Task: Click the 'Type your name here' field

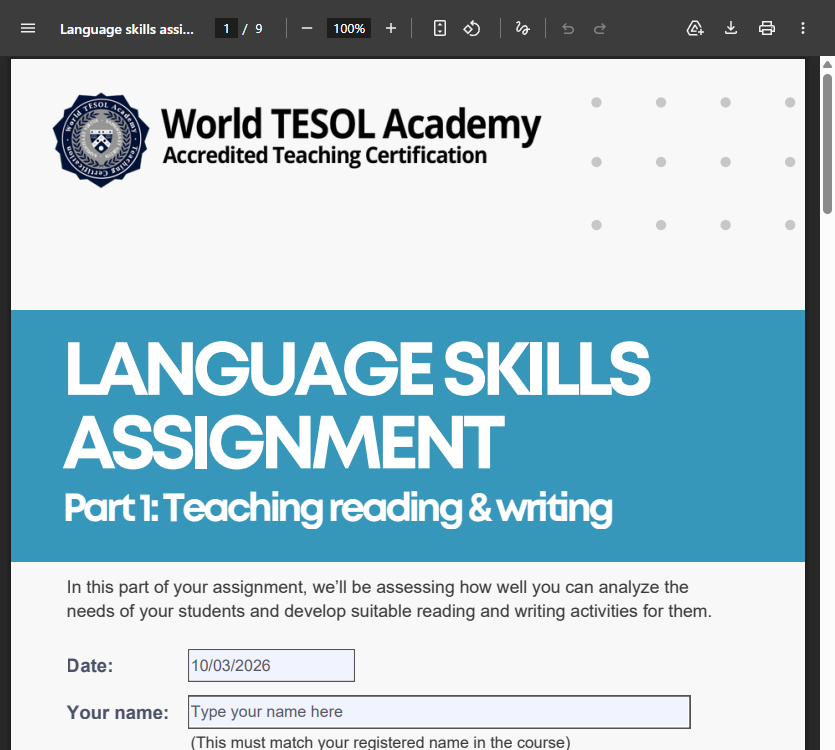Action: click(439, 712)
